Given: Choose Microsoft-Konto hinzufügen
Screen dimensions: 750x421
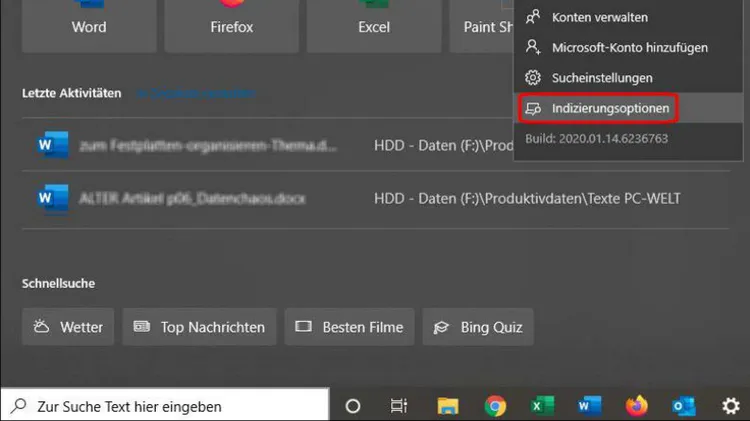Looking at the screenshot, I should (x=628, y=47).
